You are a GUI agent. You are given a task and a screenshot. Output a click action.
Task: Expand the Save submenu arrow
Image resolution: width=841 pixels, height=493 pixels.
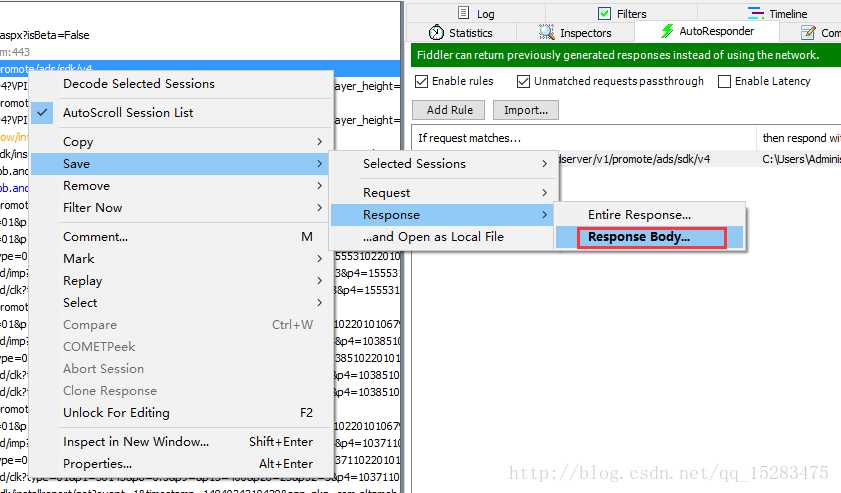click(319, 164)
